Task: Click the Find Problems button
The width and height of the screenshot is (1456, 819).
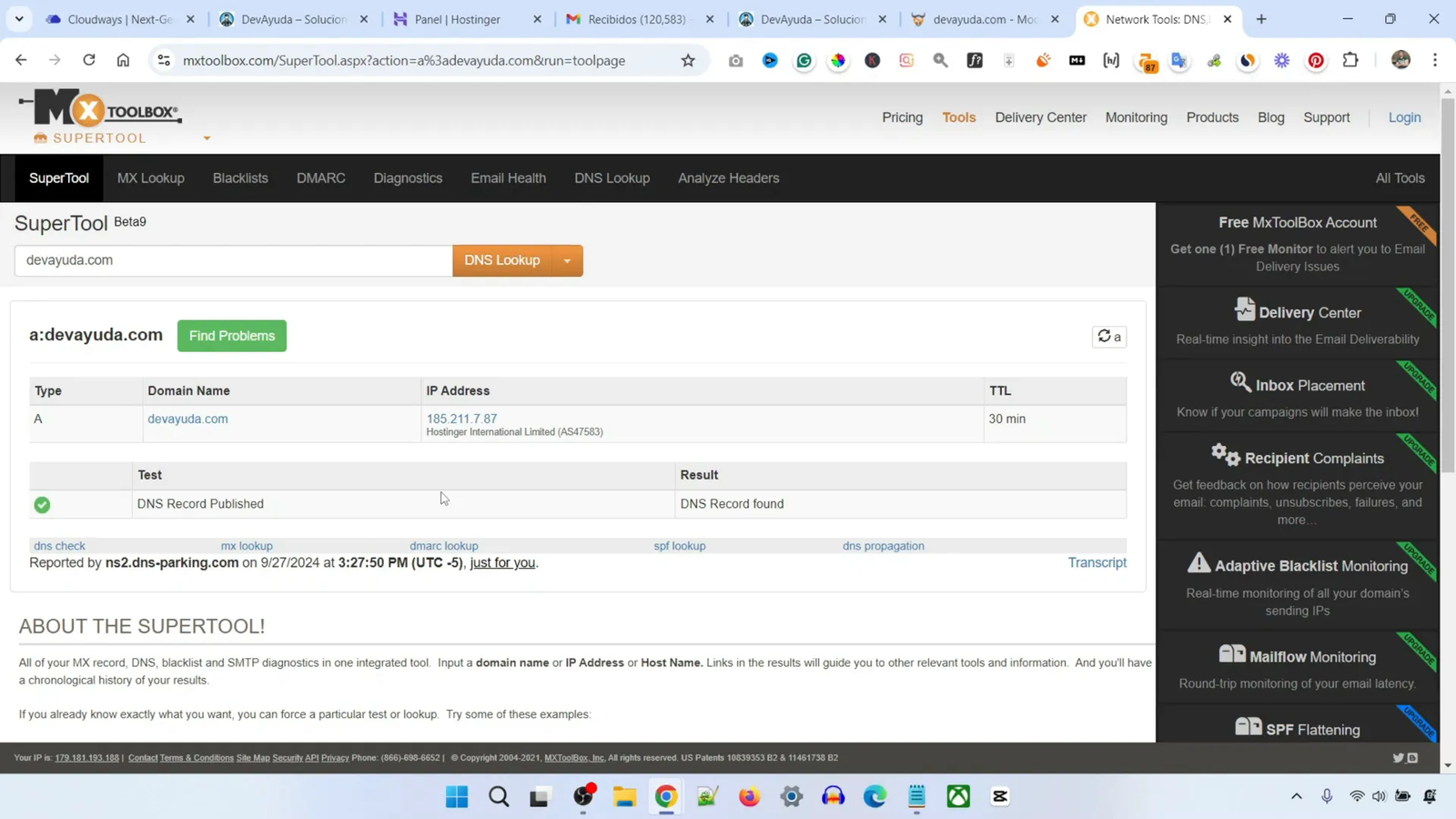Action: 231,336
